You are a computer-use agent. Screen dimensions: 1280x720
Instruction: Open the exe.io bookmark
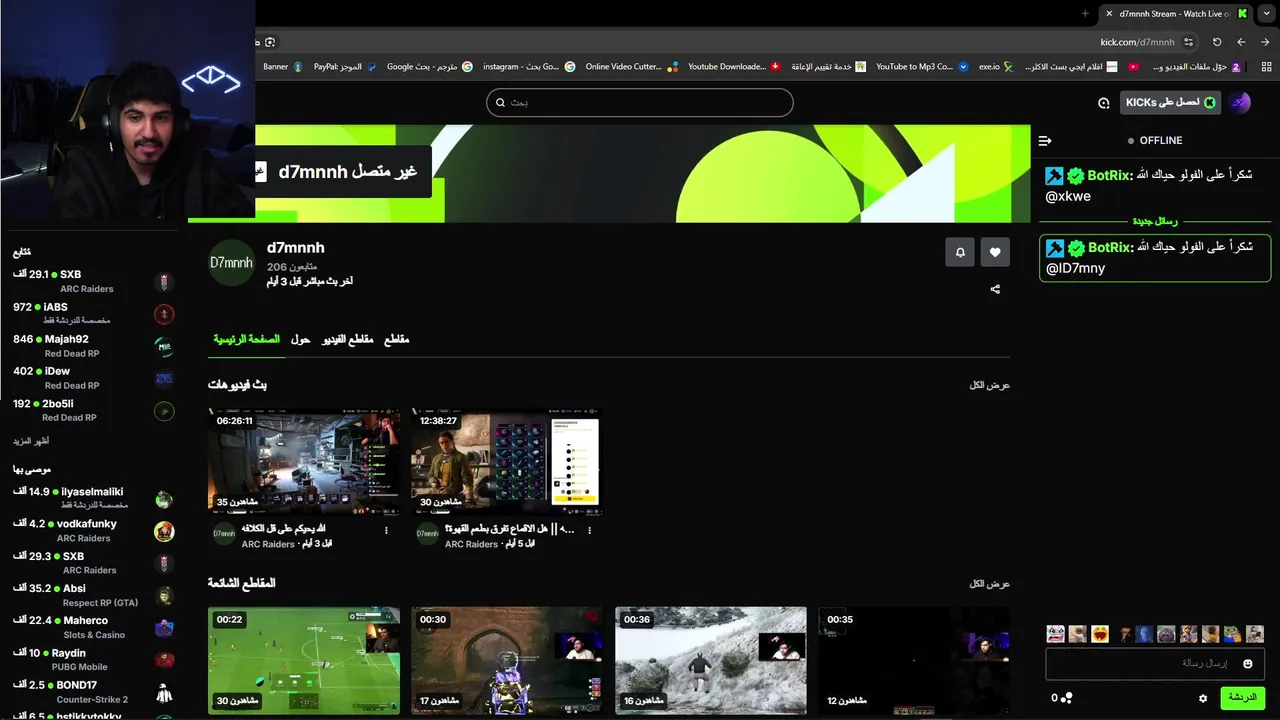[x=996, y=67]
